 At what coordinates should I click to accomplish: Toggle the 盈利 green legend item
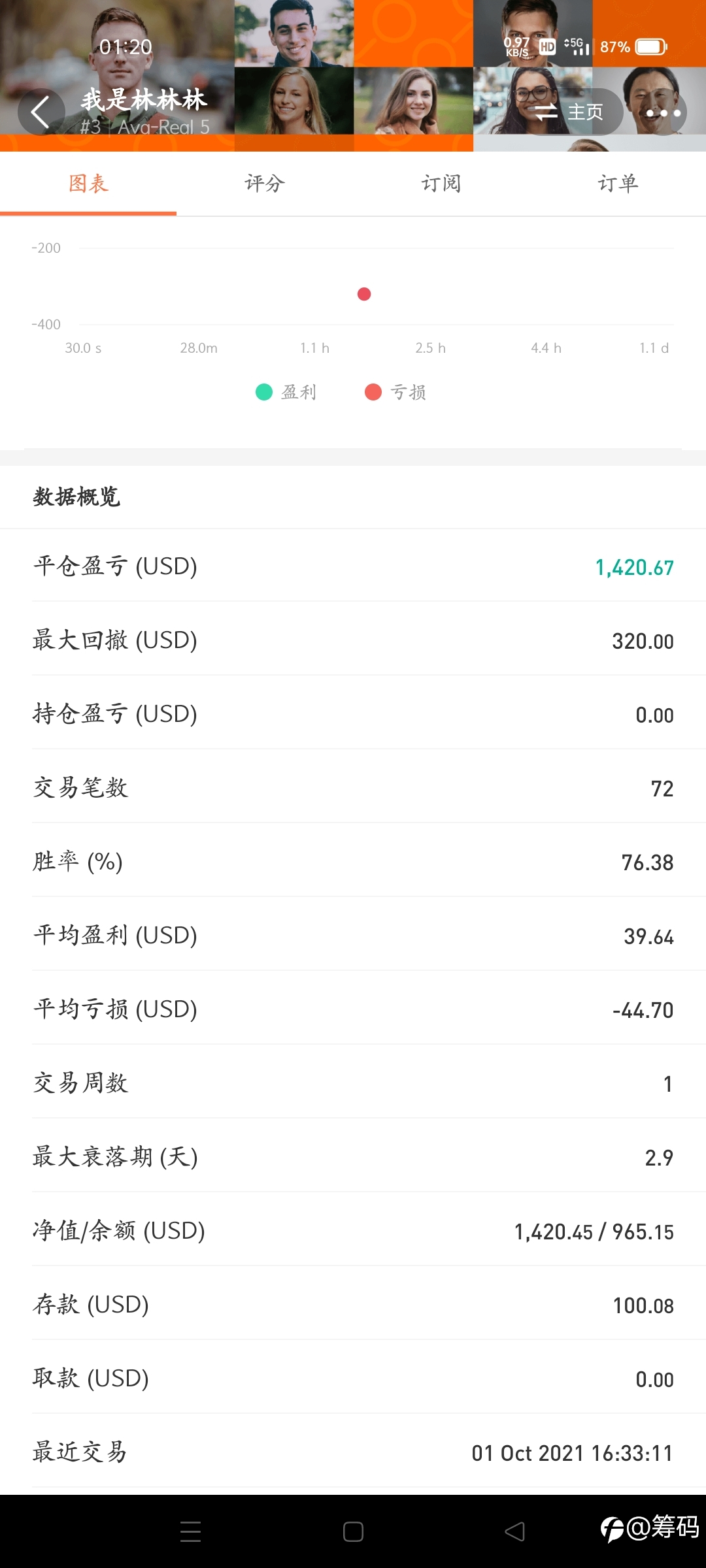coord(286,392)
